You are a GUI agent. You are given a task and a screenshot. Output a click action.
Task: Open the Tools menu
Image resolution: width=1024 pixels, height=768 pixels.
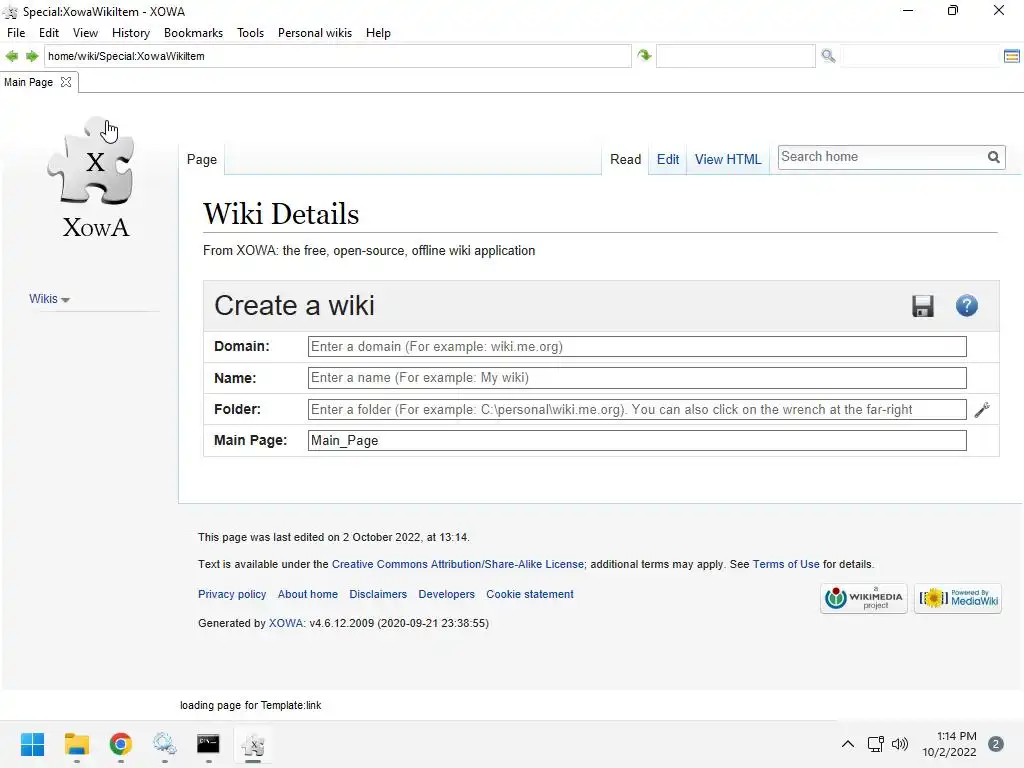click(250, 33)
